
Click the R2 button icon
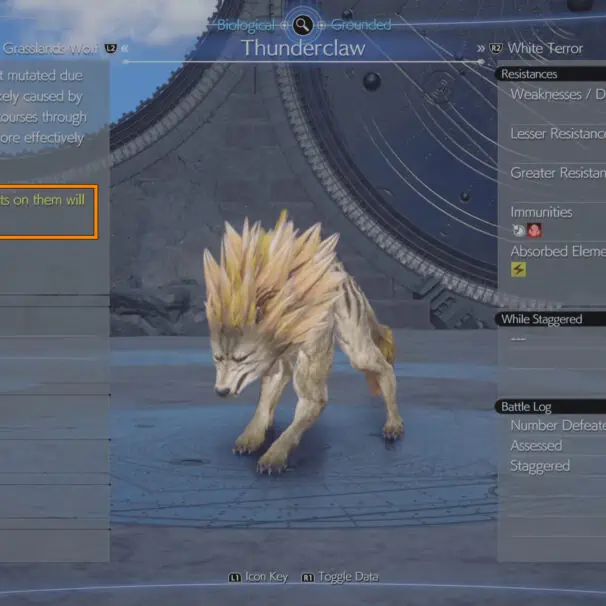pyautogui.click(x=495, y=49)
